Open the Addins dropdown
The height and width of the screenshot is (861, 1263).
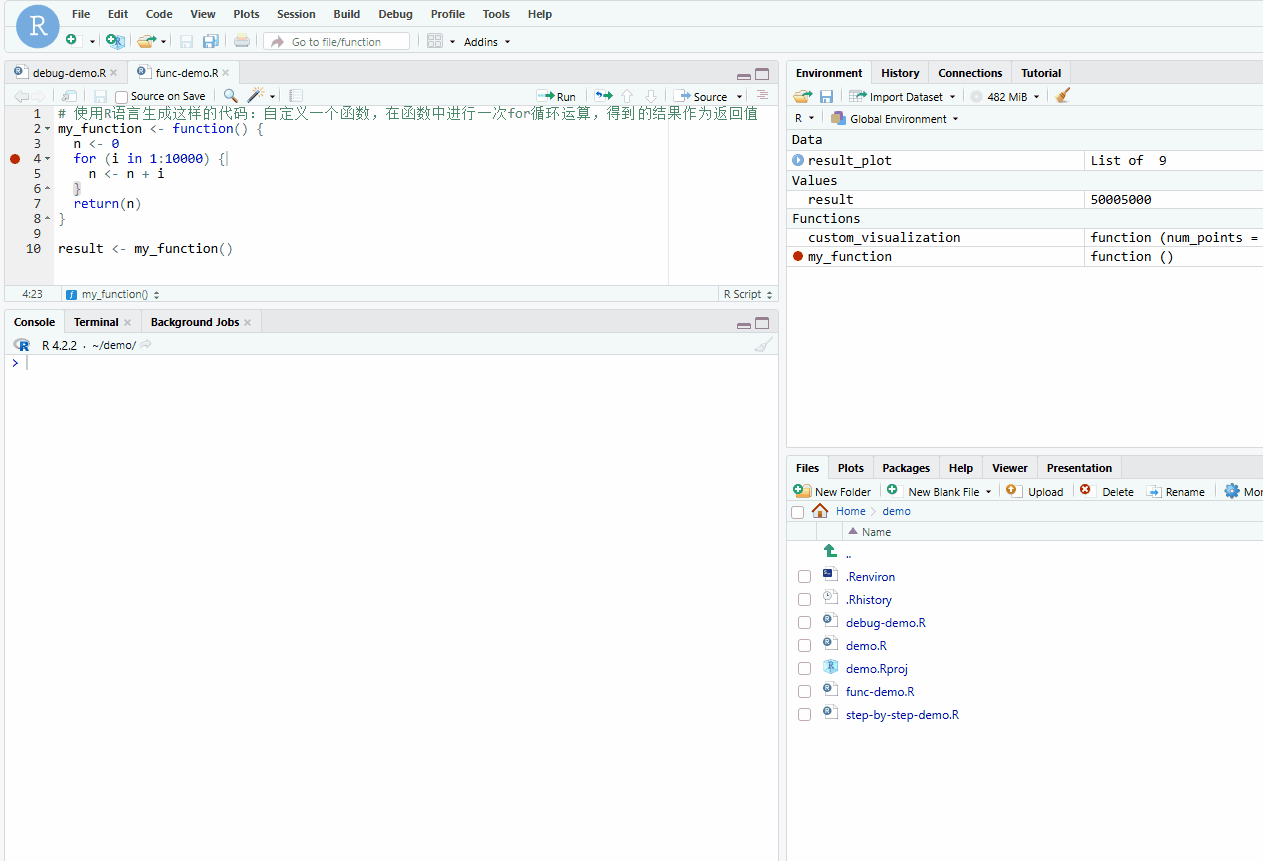click(487, 42)
